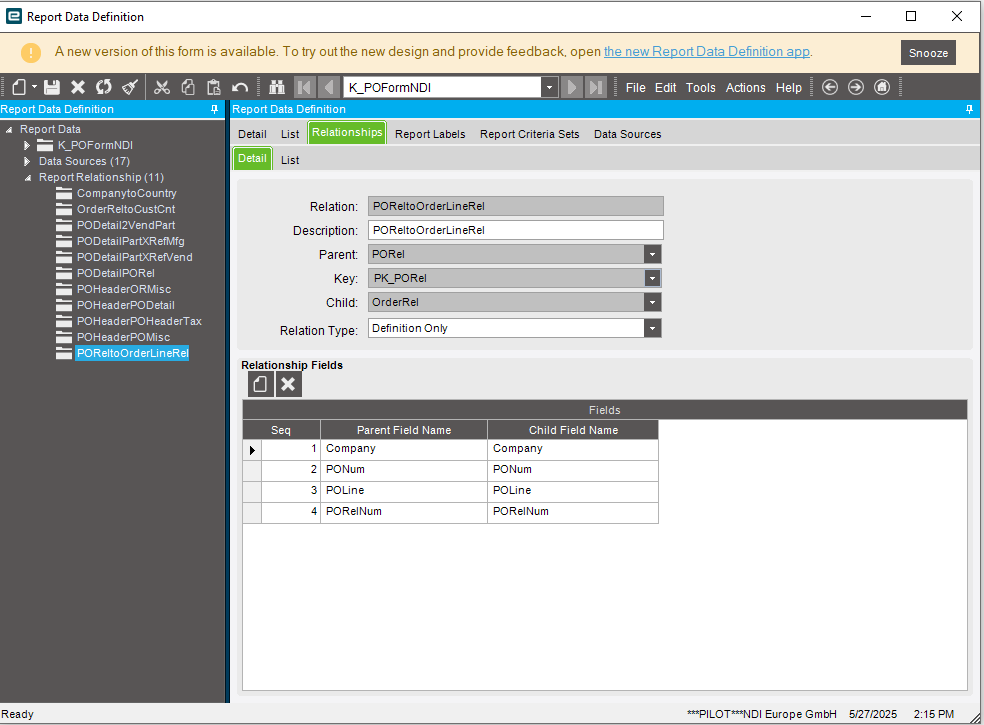This screenshot has width=984, height=725.
Task: Select CompanytoCountry in the tree
Action: pyautogui.click(x=126, y=193)
